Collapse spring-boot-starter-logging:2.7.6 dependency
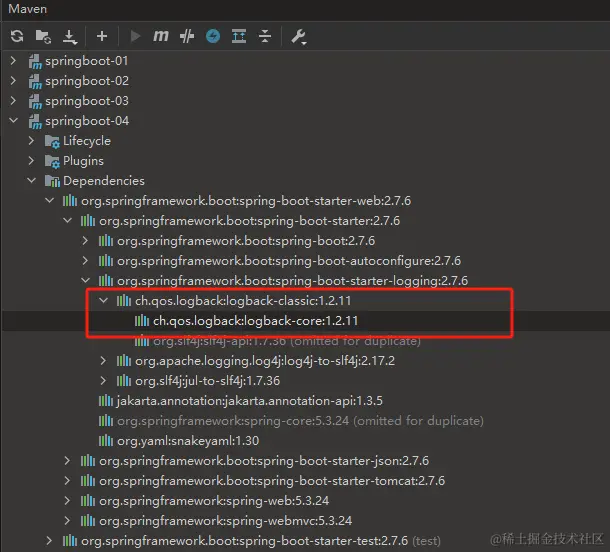The width and height of the screenshot is (610, 552). click(x=86, y=280)
